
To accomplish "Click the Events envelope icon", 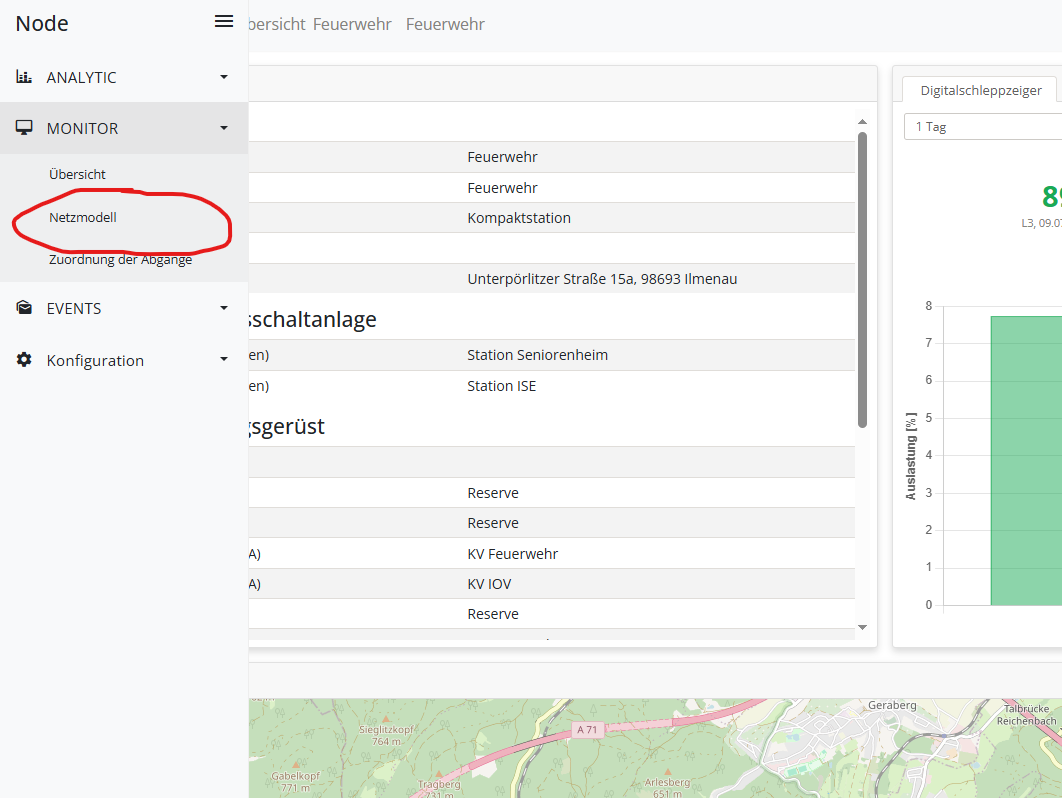I will (24, 308).
